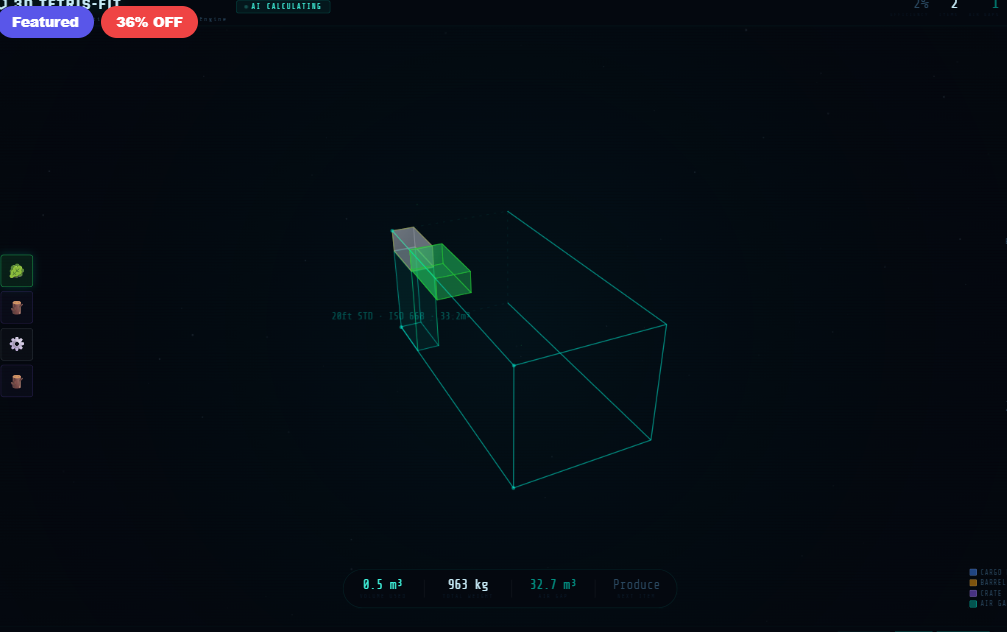Switch to the Produce tab in the status bar
This screenshot has width=1007, height=632.
636,584
